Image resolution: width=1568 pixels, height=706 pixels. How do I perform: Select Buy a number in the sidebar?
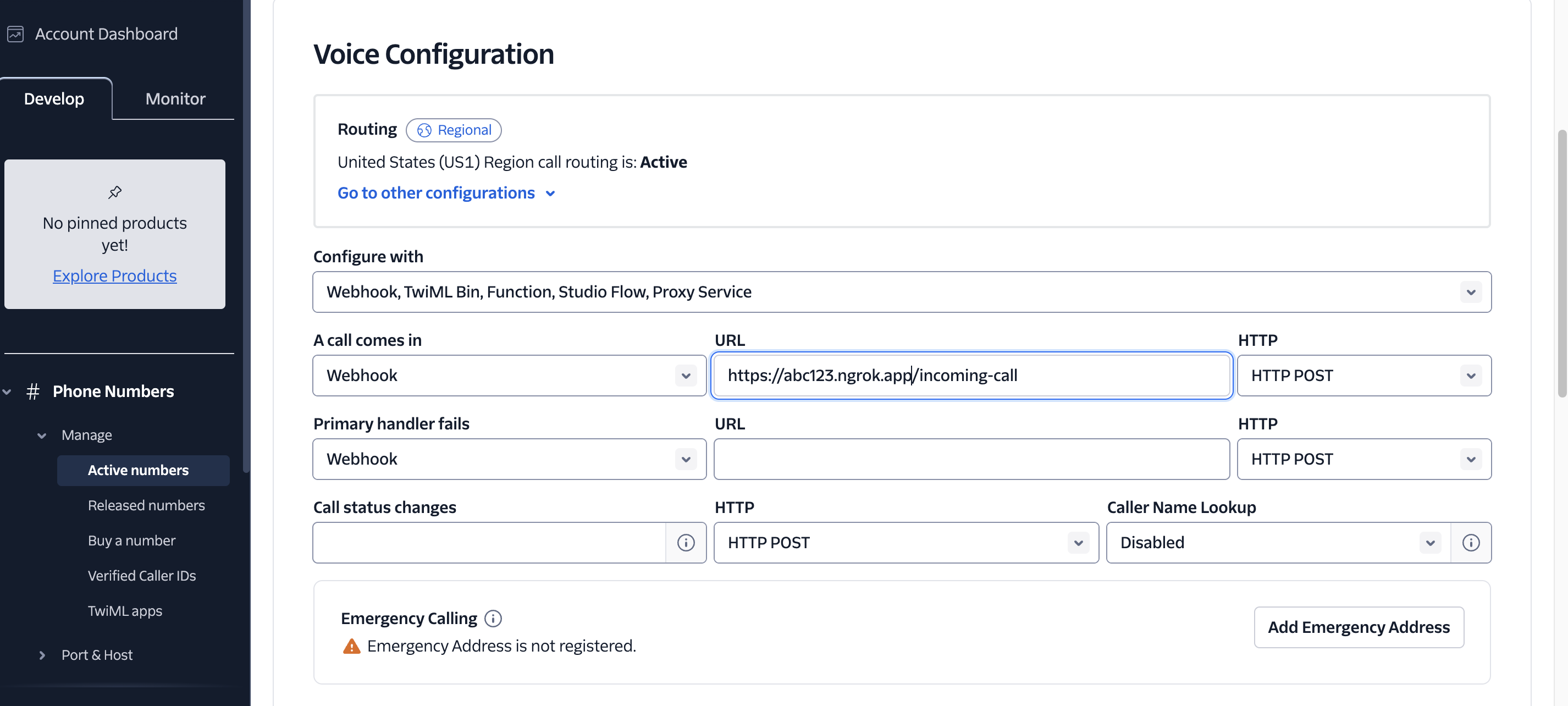(131, 540)
